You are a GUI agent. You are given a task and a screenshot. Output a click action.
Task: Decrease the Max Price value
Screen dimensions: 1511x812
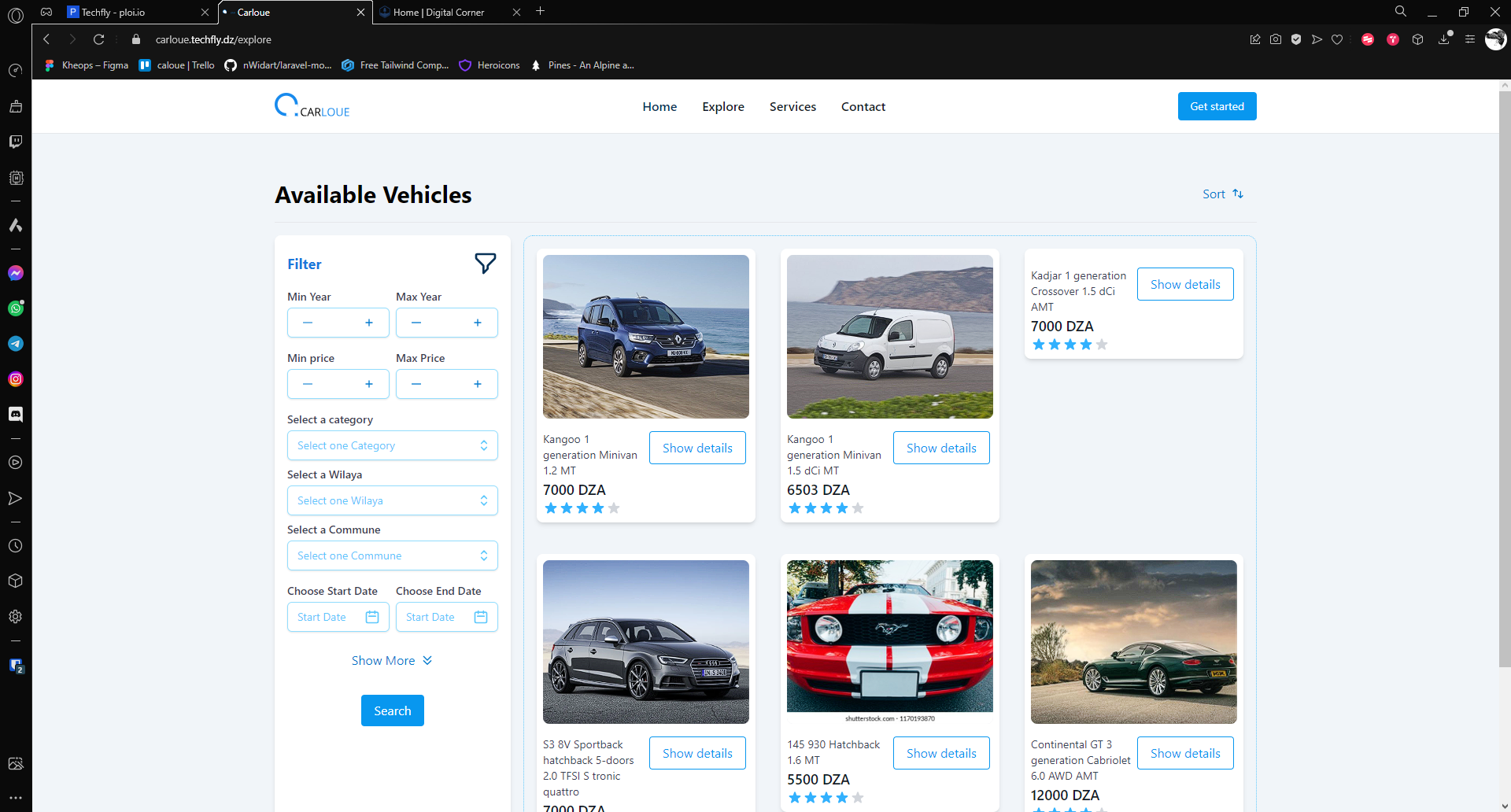416,384
